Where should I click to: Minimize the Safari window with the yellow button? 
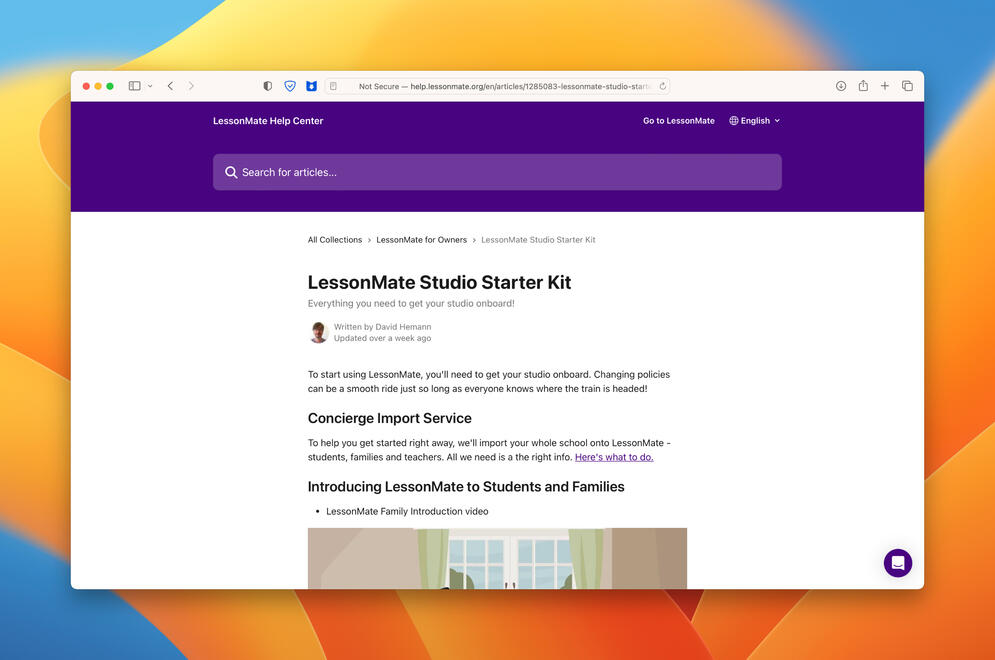tap(98, 86)
